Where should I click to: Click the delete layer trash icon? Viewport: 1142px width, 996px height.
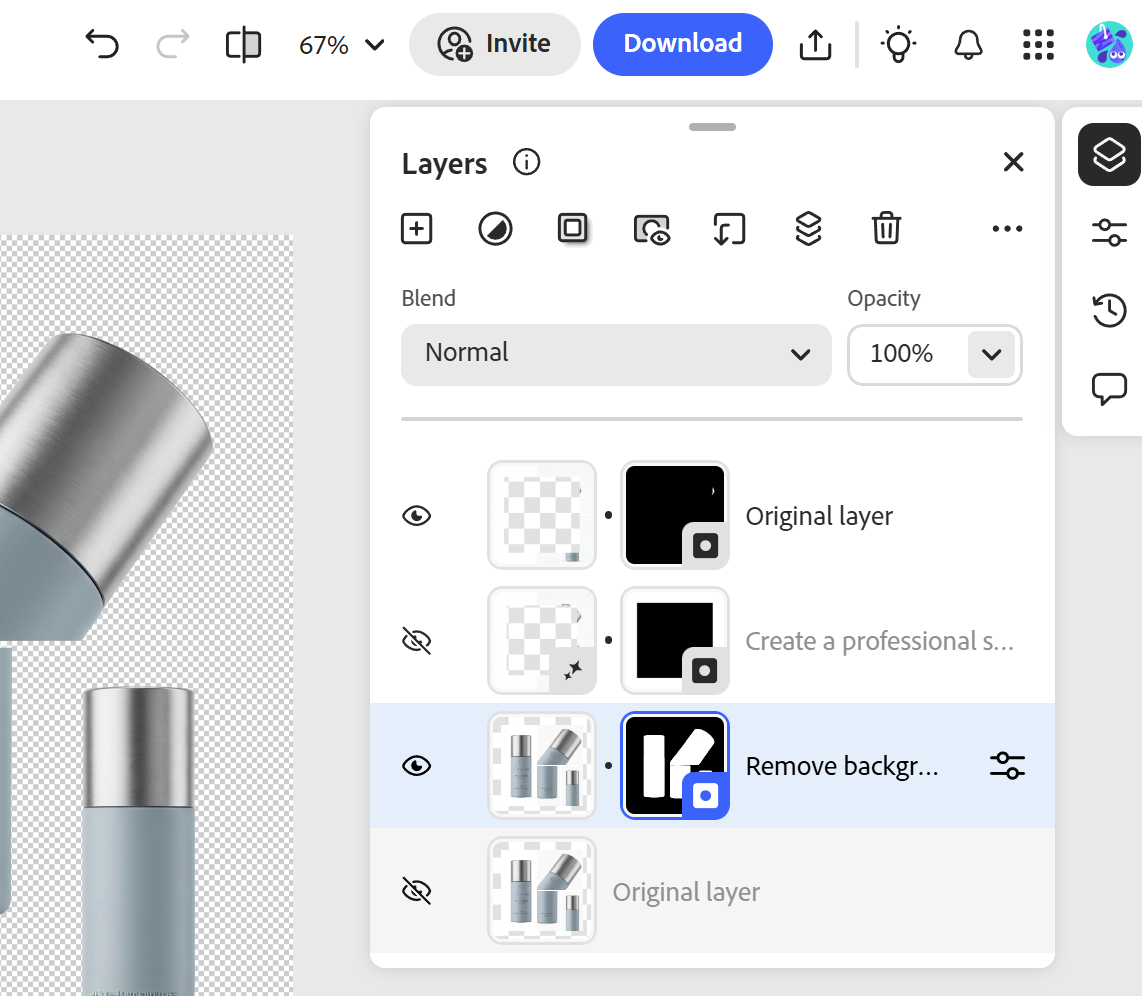pyautogui.click(x=886, y=229)
